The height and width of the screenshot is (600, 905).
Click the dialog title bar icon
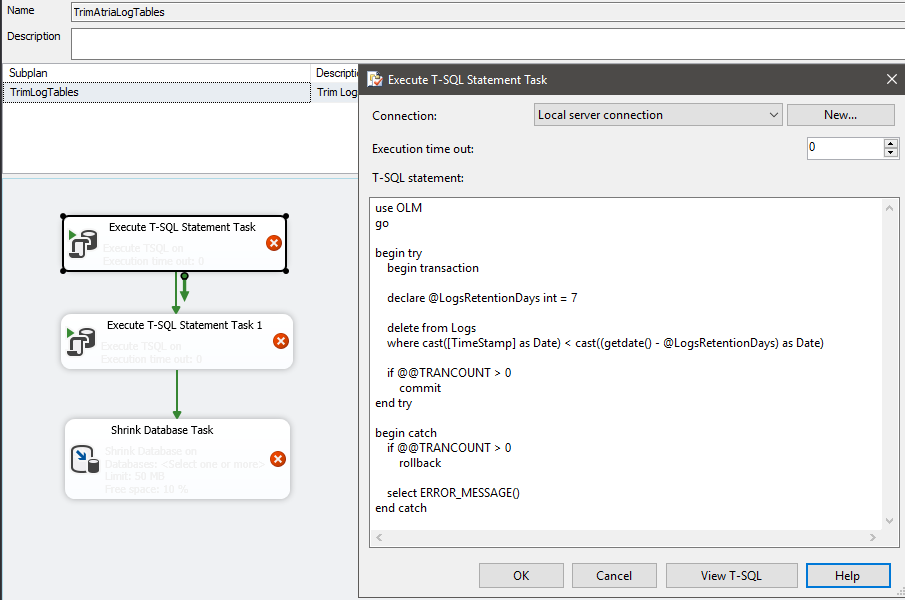[x=375, y=80]
